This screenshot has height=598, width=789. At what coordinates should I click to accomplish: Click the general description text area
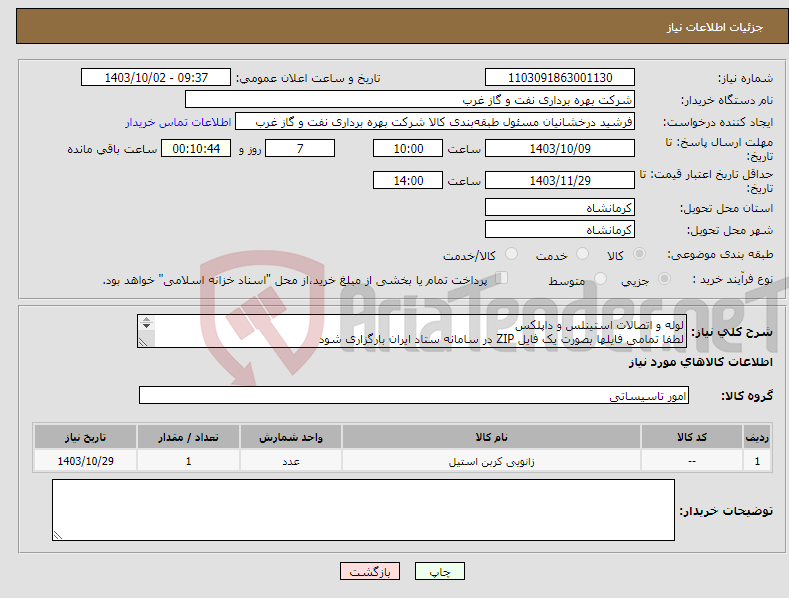pyautogui.click(x=412, y=331)
